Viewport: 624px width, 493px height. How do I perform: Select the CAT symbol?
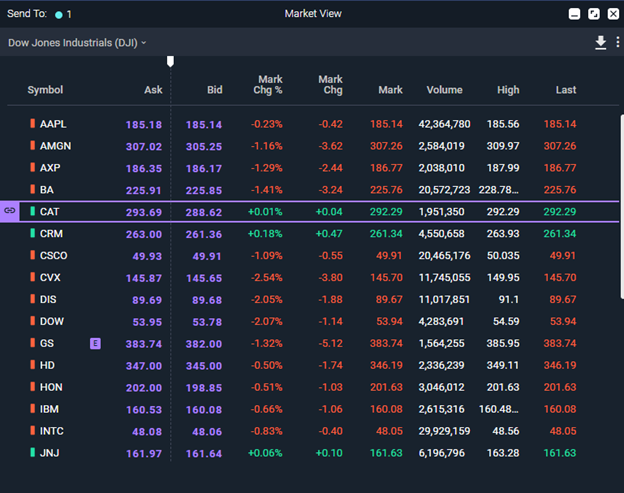click(49, 212)
